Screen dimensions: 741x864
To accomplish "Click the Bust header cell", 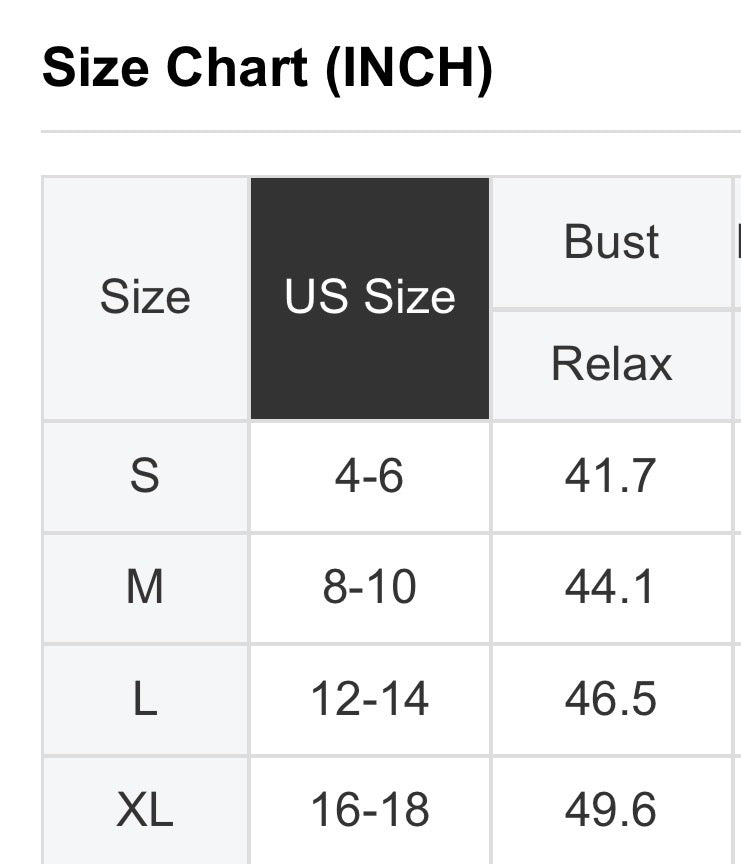I will pos(611,242).
